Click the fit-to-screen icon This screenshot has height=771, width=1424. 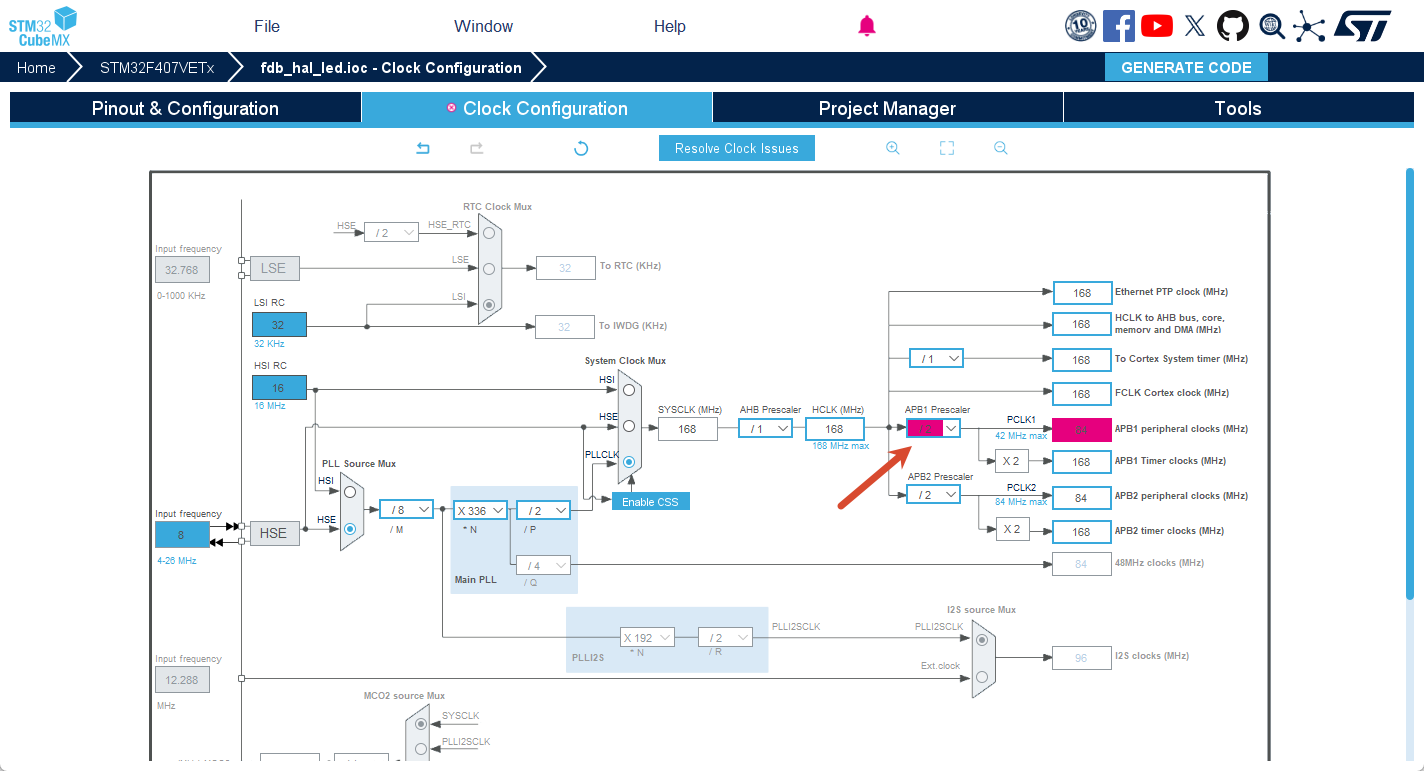[x=947, y=148]
